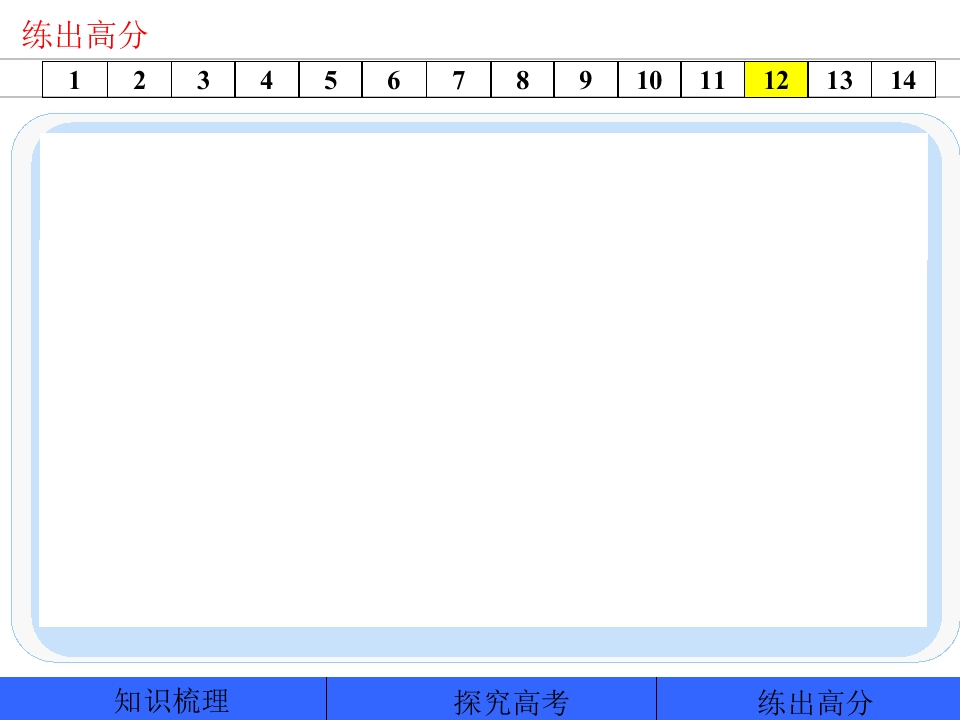Jump to question 1 in the number bar

75,80
